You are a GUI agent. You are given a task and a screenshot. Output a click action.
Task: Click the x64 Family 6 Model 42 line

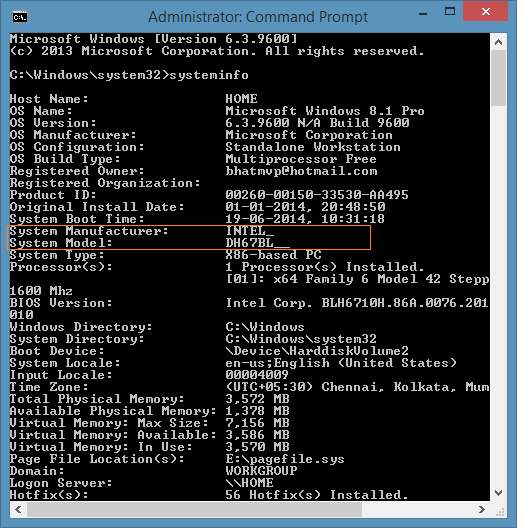[357, 279]
